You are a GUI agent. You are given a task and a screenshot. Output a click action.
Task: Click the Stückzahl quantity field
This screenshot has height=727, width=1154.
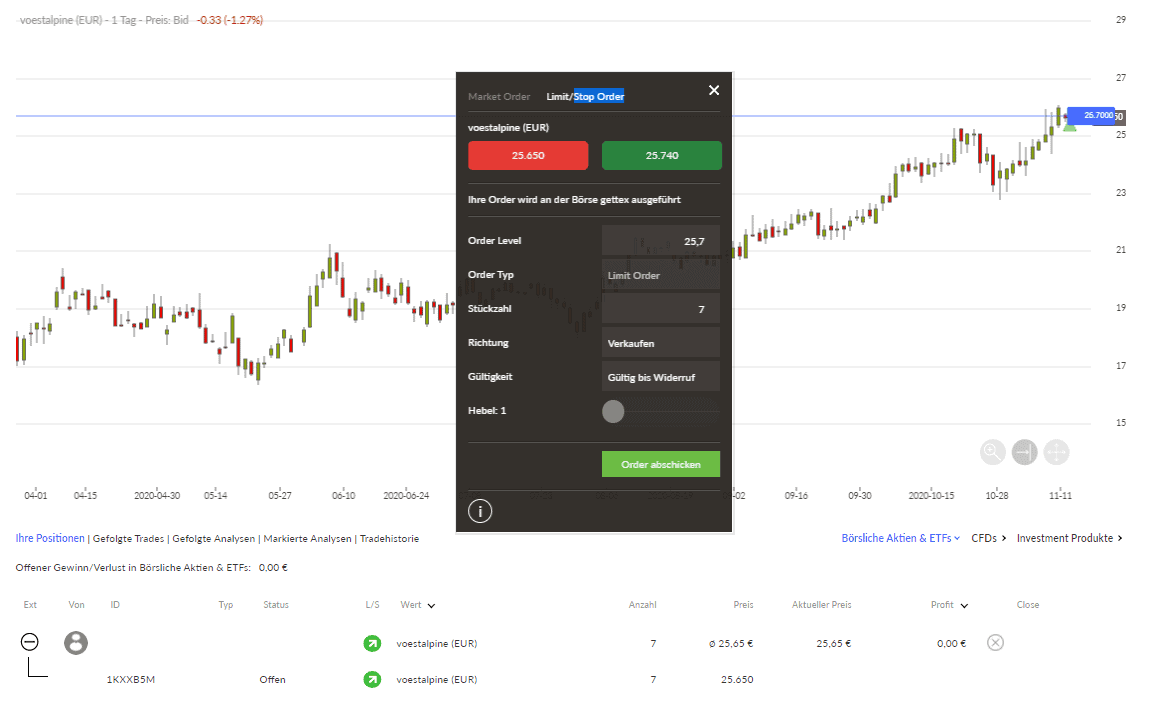pos(661,309)
